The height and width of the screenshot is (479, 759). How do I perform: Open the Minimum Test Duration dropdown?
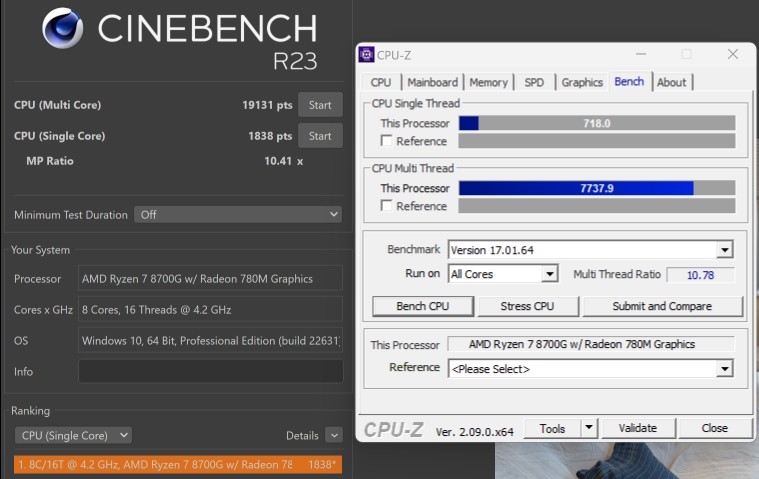click(x=238, y=215)
